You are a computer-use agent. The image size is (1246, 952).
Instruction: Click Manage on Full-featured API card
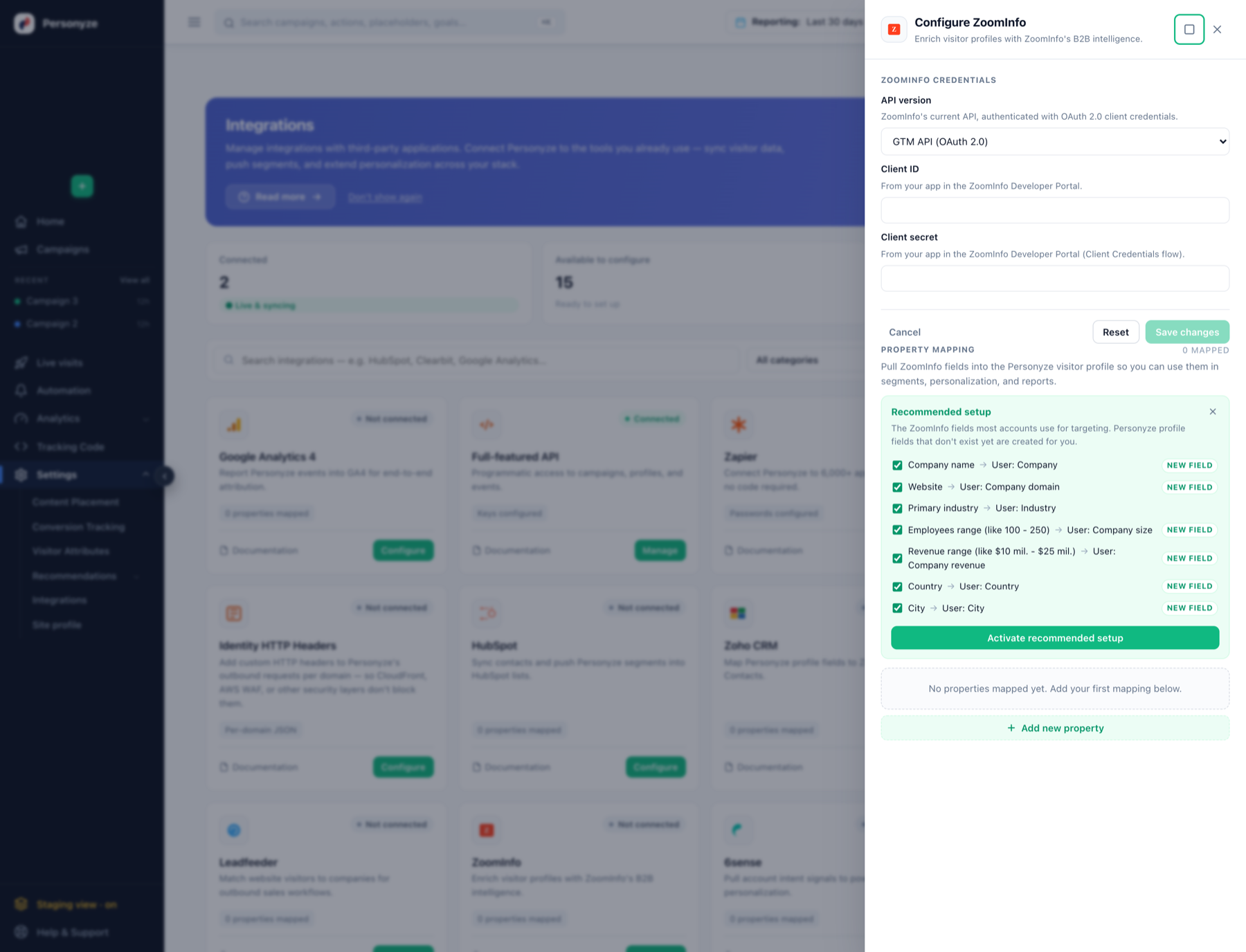point(660,550)
